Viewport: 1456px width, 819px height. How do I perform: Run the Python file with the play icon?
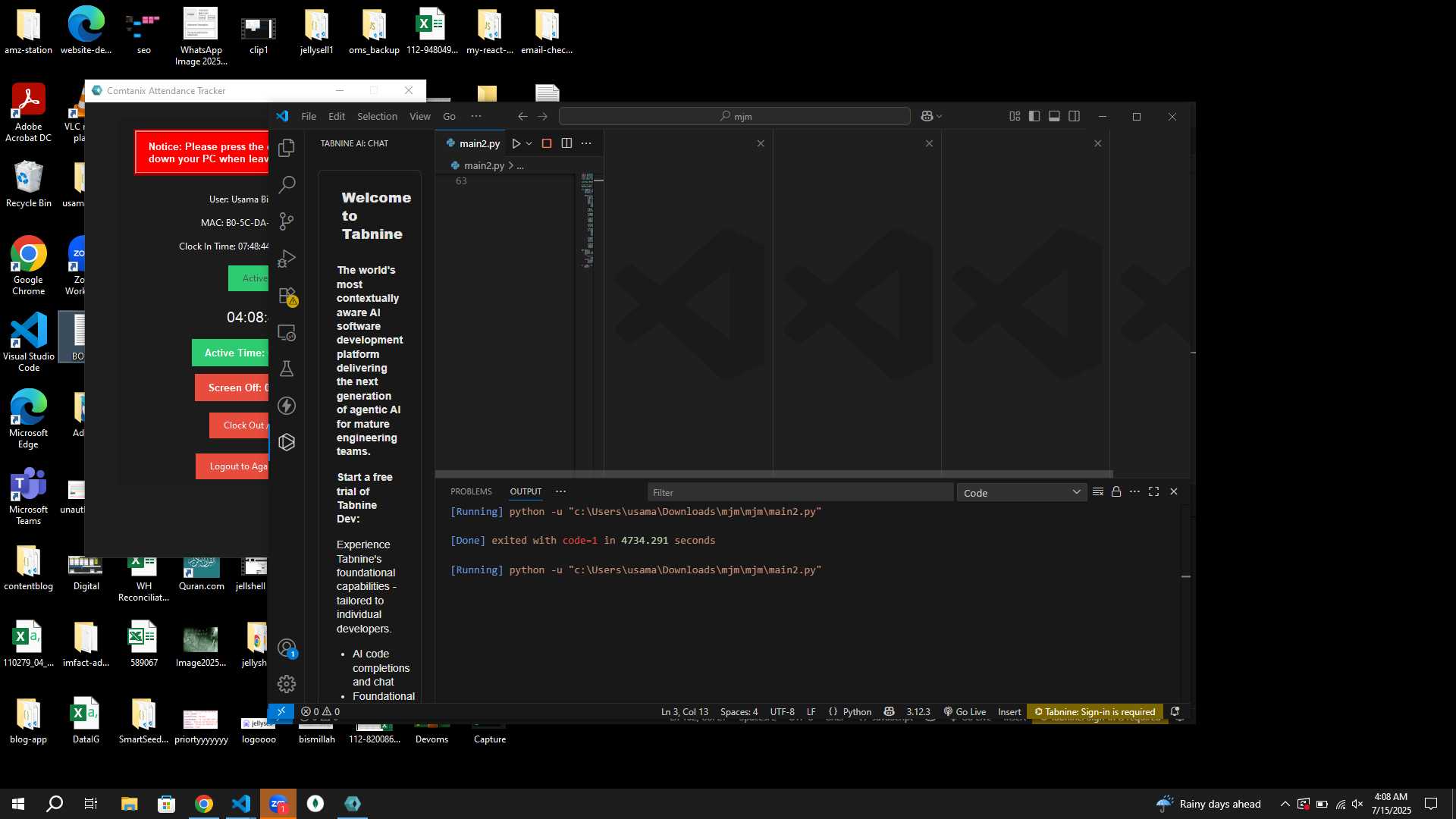(516, 143)
